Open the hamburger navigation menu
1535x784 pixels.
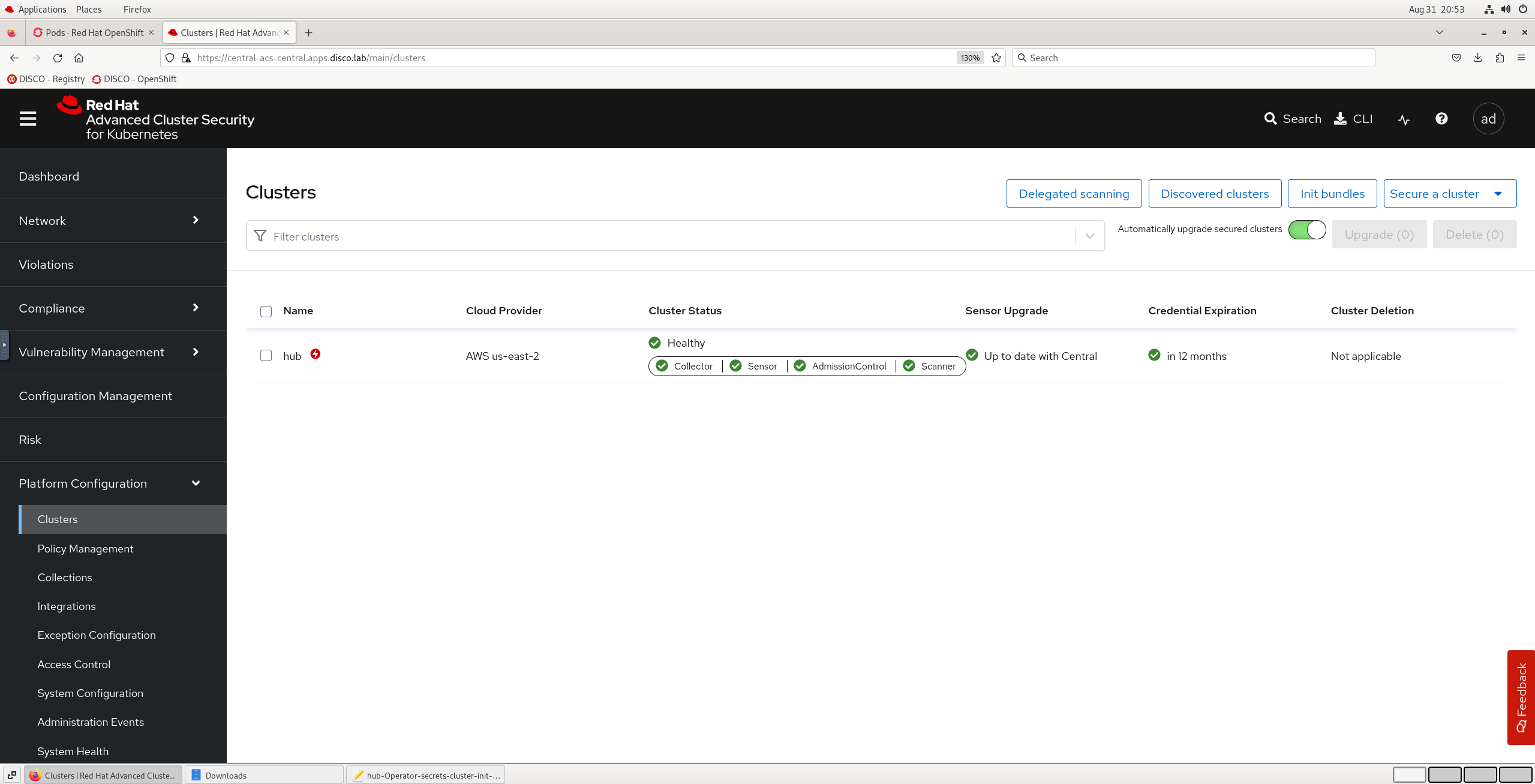[28, 119]
